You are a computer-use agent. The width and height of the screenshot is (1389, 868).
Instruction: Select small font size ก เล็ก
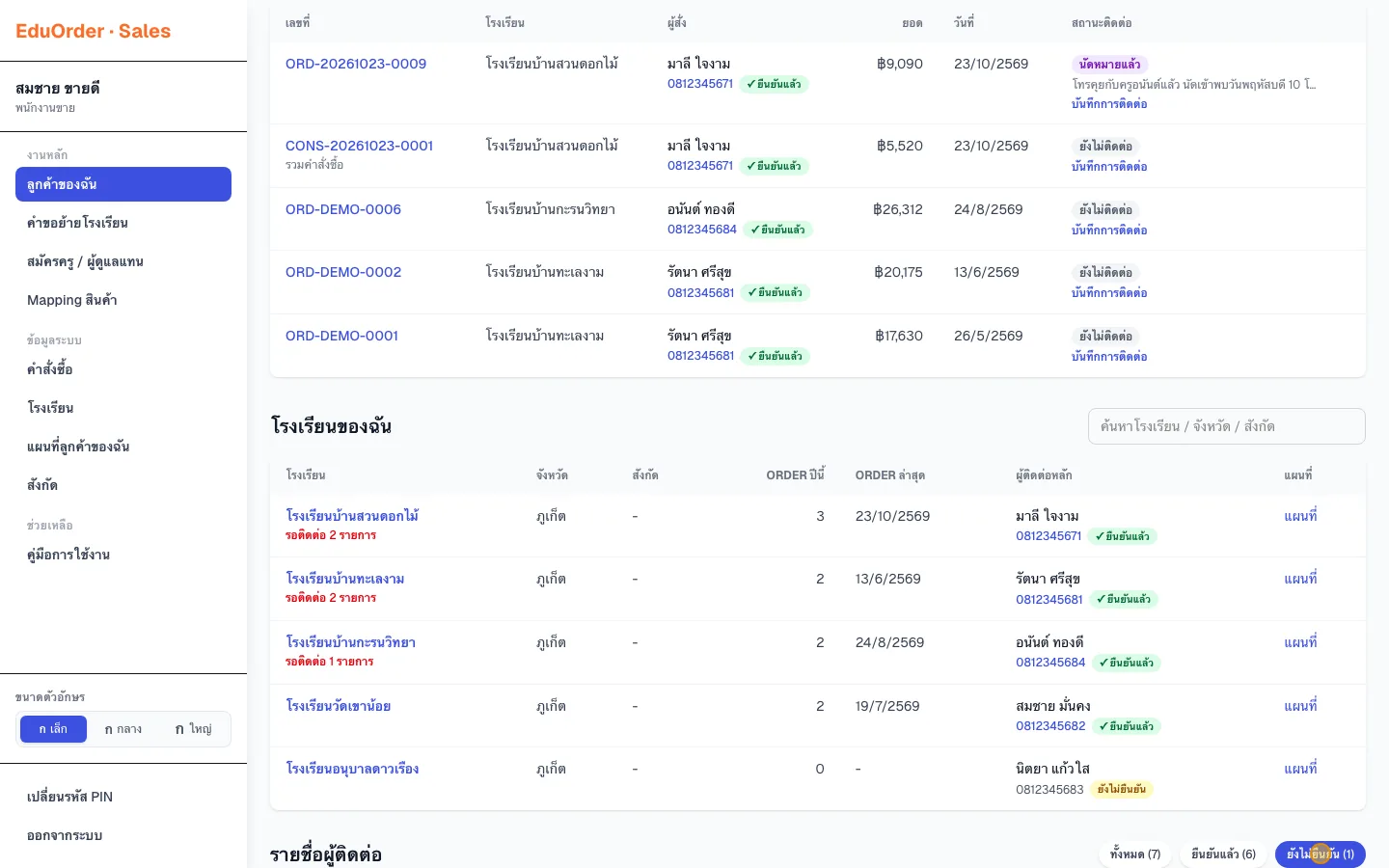click(x=53, y=729)
